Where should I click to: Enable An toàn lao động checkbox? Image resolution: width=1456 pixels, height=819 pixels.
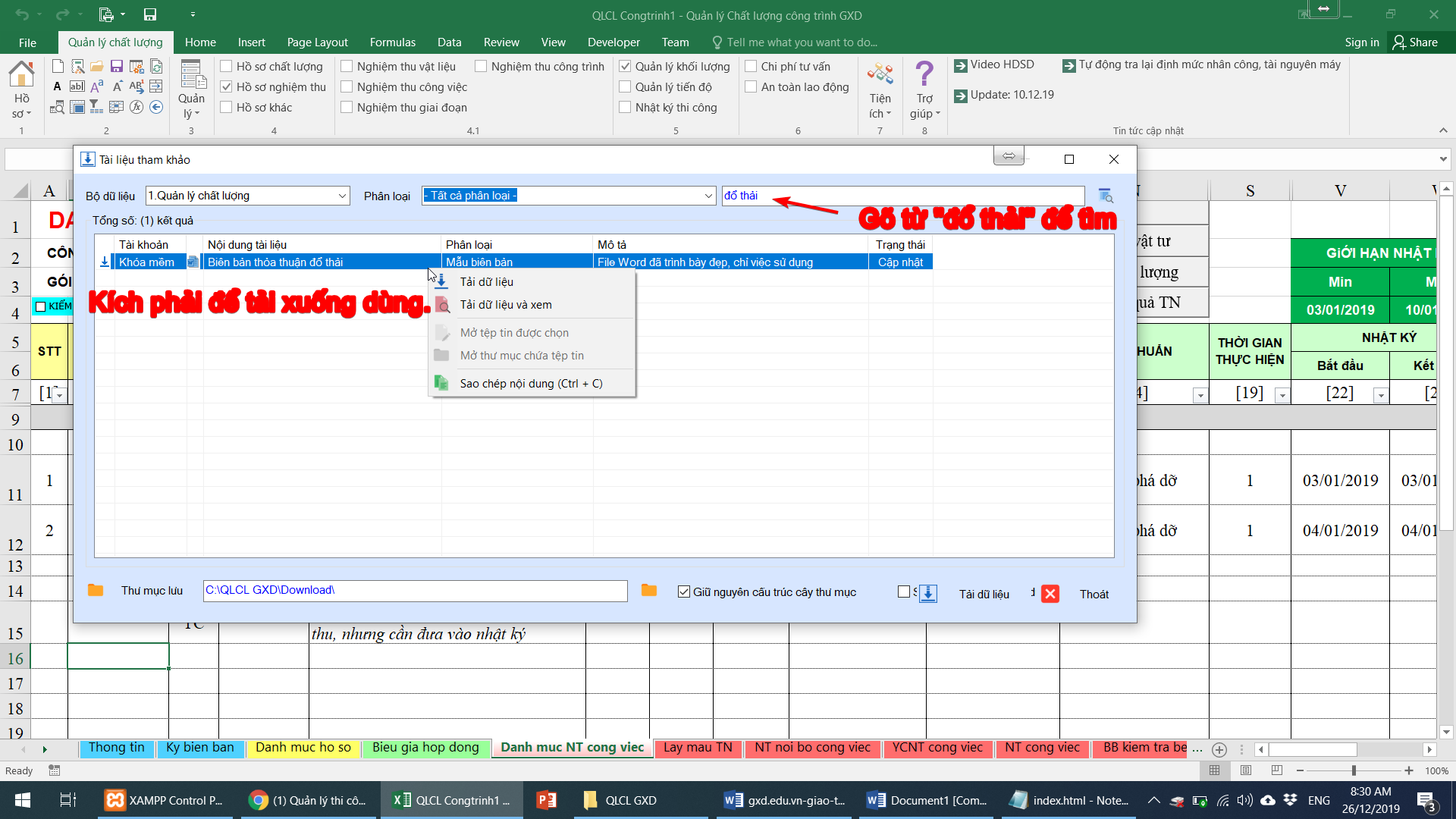click(x=751, y=86)
